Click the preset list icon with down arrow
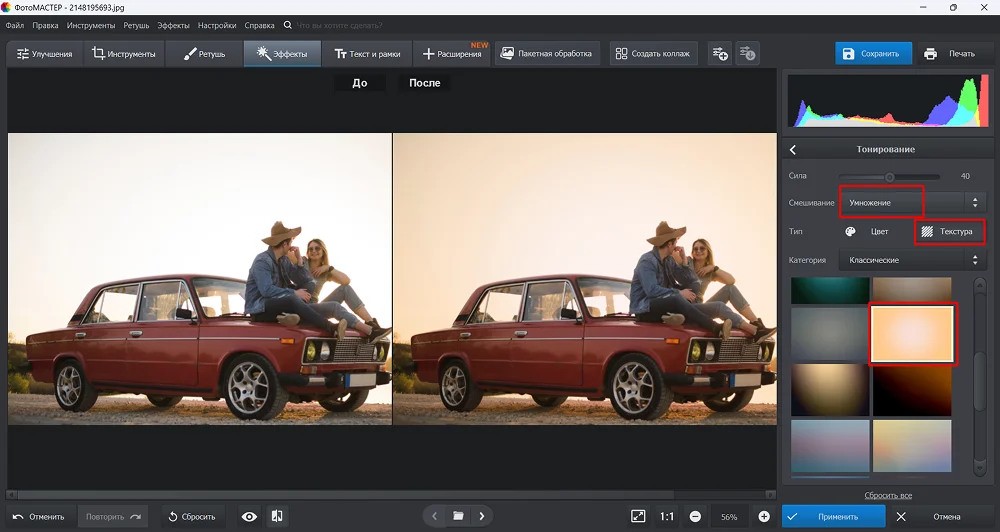 pyautogui.click(x=747, y=54)
